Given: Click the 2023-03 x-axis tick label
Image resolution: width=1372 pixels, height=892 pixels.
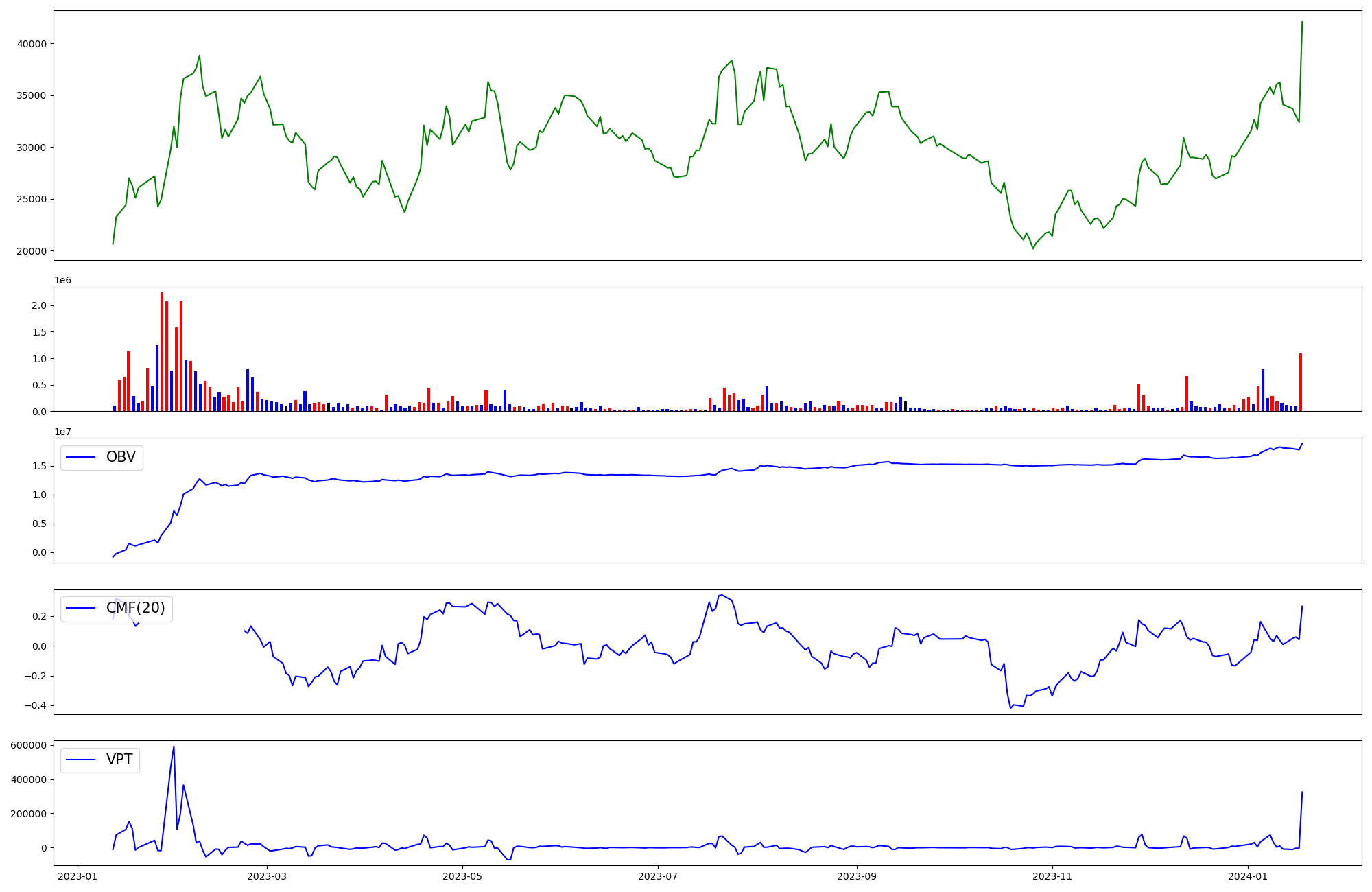Looking at the screenshot, I should point(267,876).
